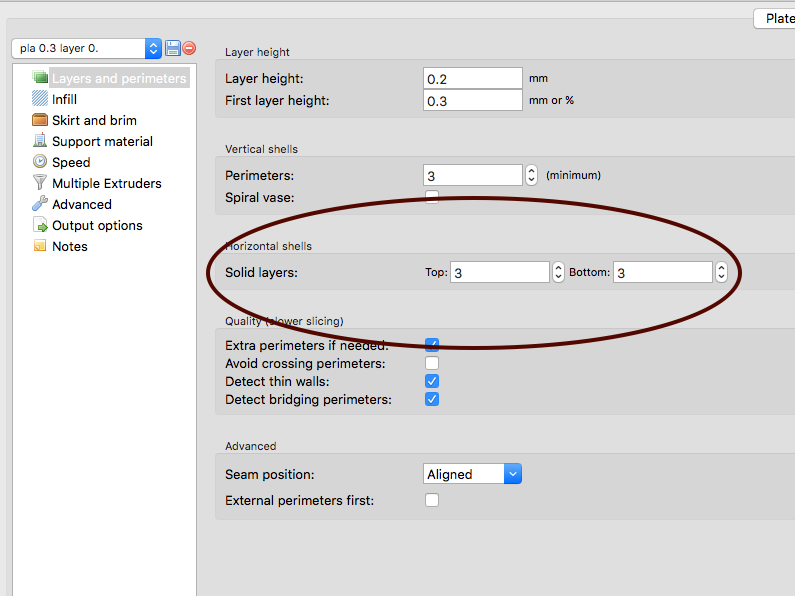This screenshot has width=795, height=596.
Task: Open the Notes page
Action: [69, 246]
